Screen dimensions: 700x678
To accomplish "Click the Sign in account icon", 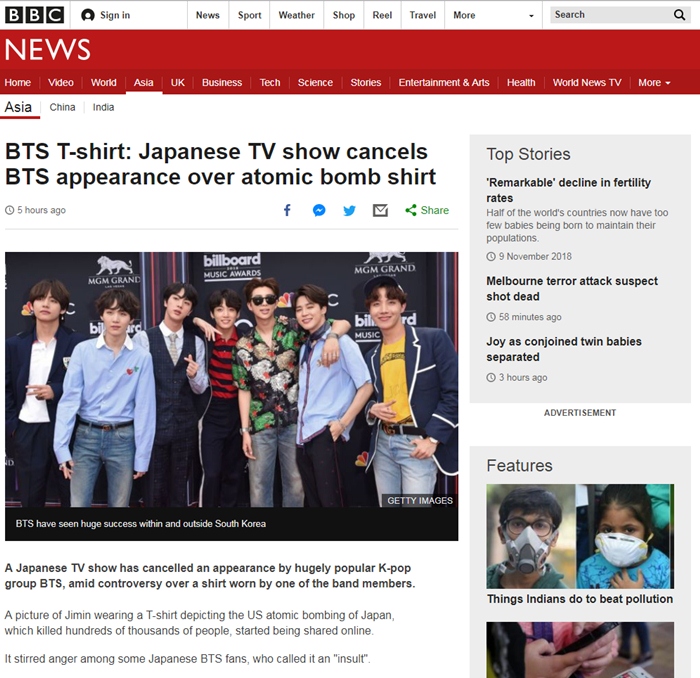I will [x=88, y=15].
